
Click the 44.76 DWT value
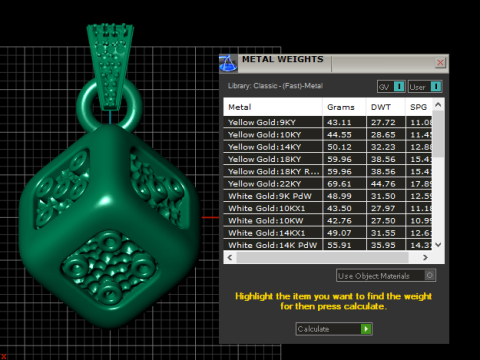tap(383, 184)
